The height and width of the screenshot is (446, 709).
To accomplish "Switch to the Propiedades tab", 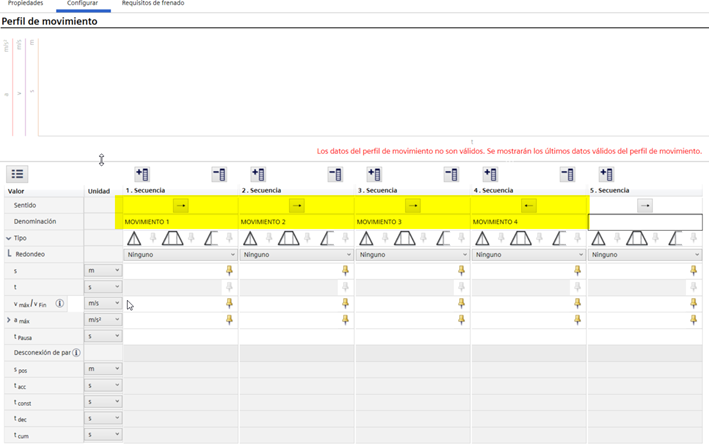I will 25,4.
